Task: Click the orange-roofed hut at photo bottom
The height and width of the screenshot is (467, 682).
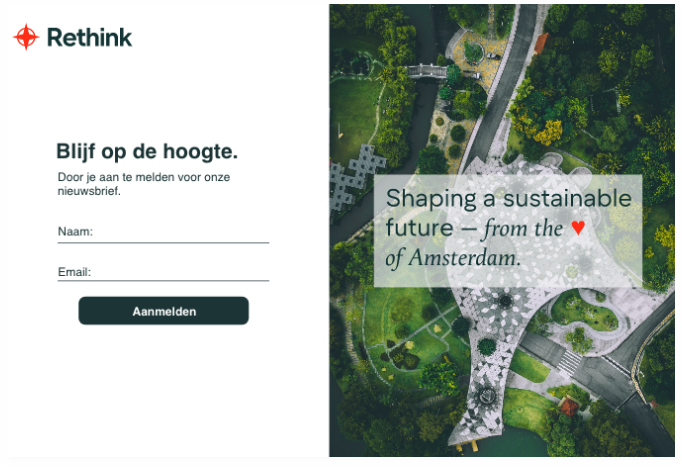Action: pos(569,407)
